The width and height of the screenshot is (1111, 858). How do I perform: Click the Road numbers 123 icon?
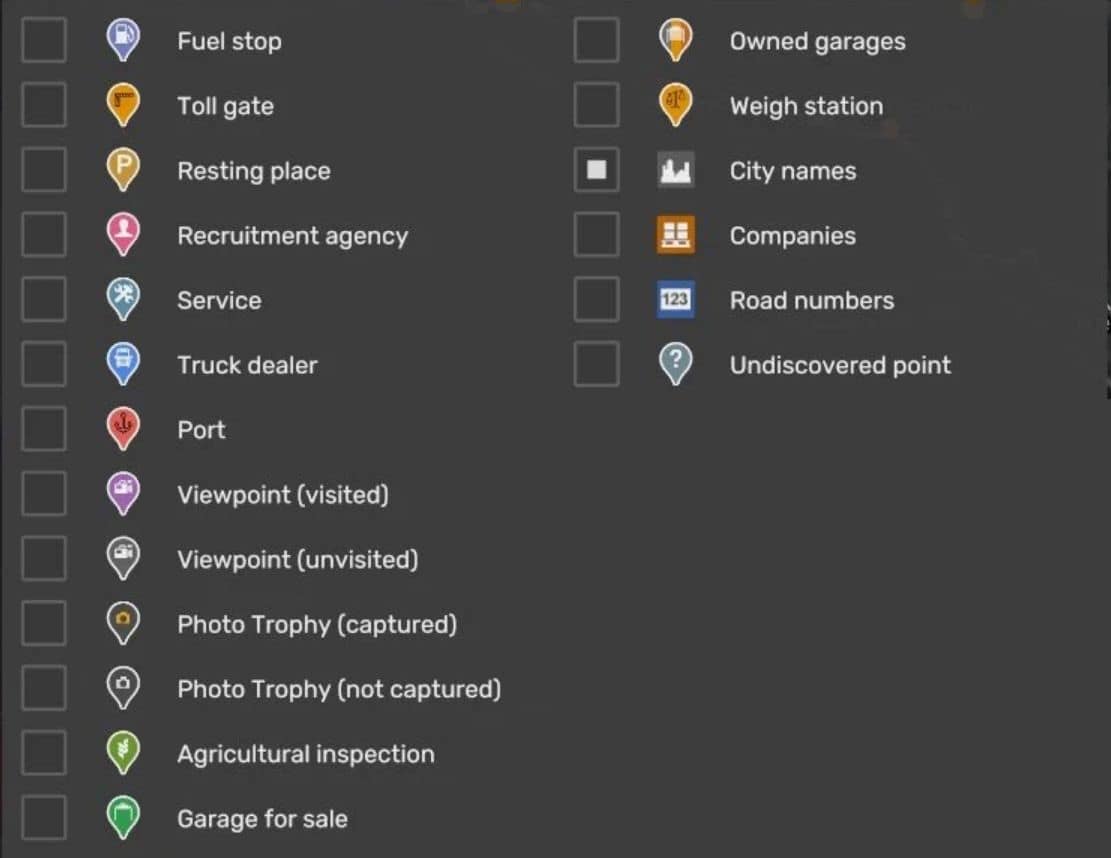click(x=676, y=300)
